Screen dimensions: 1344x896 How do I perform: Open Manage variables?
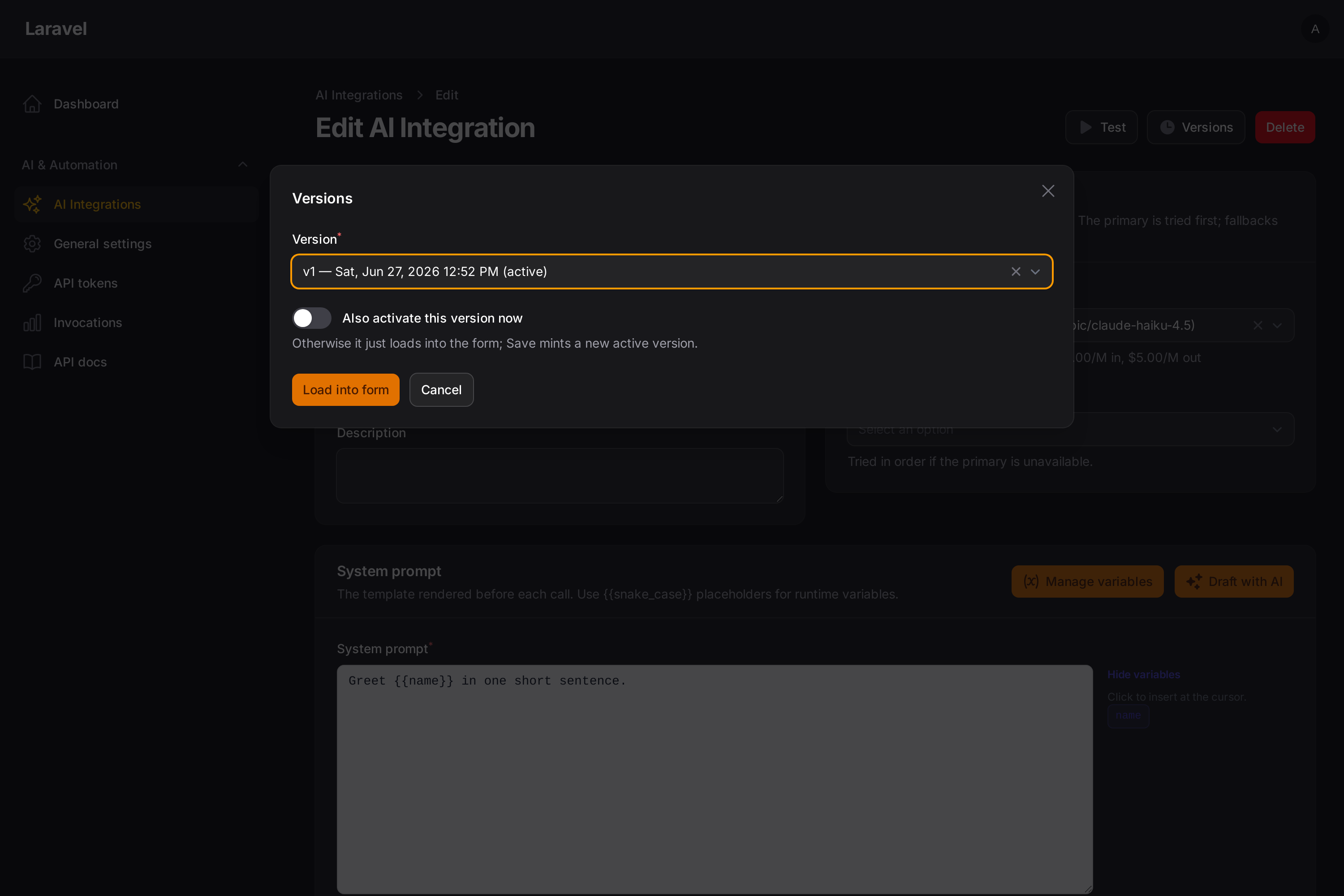pyautogui.click(x=1087, y=581)
